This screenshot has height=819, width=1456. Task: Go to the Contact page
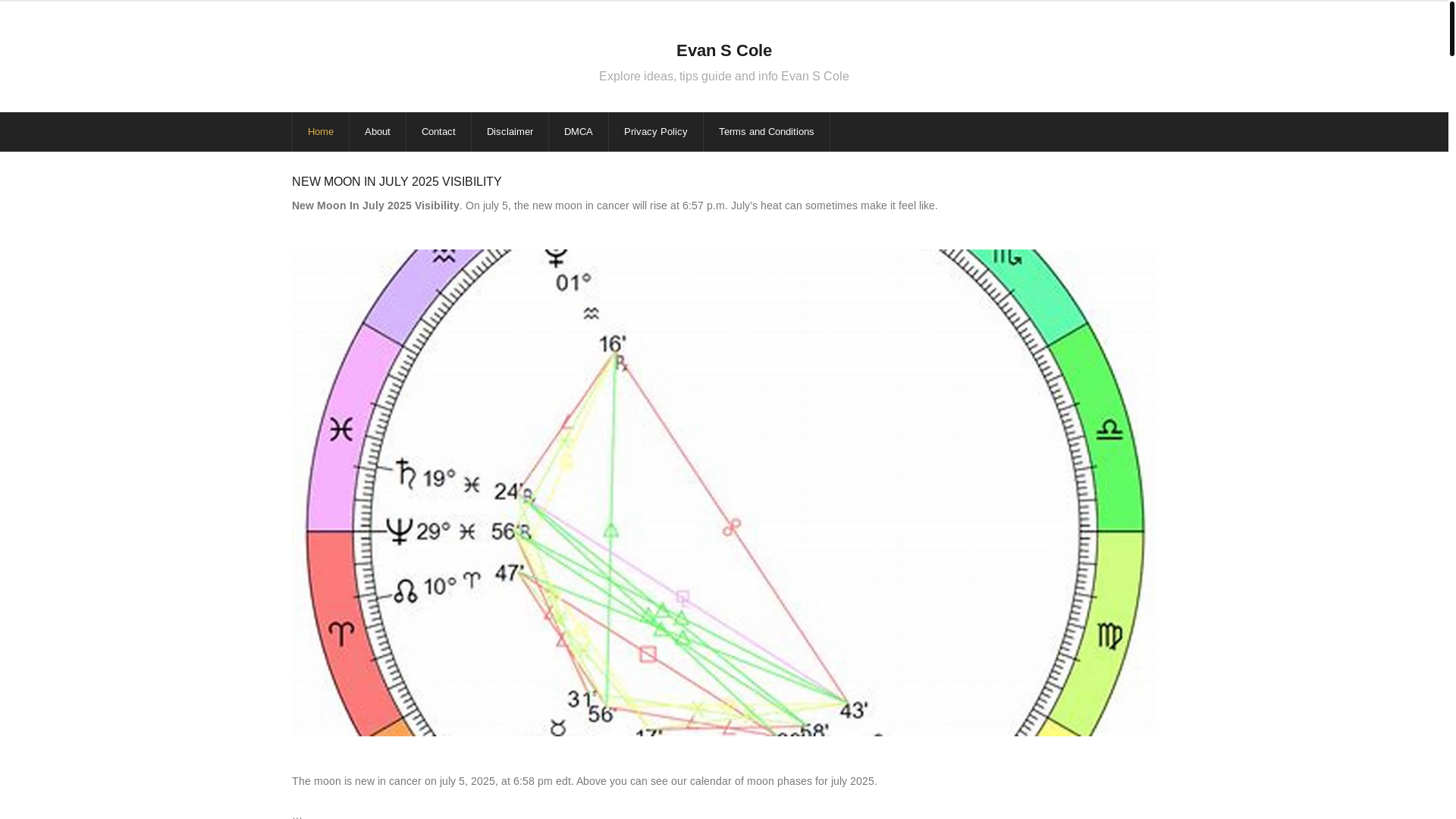coord(438,132)
